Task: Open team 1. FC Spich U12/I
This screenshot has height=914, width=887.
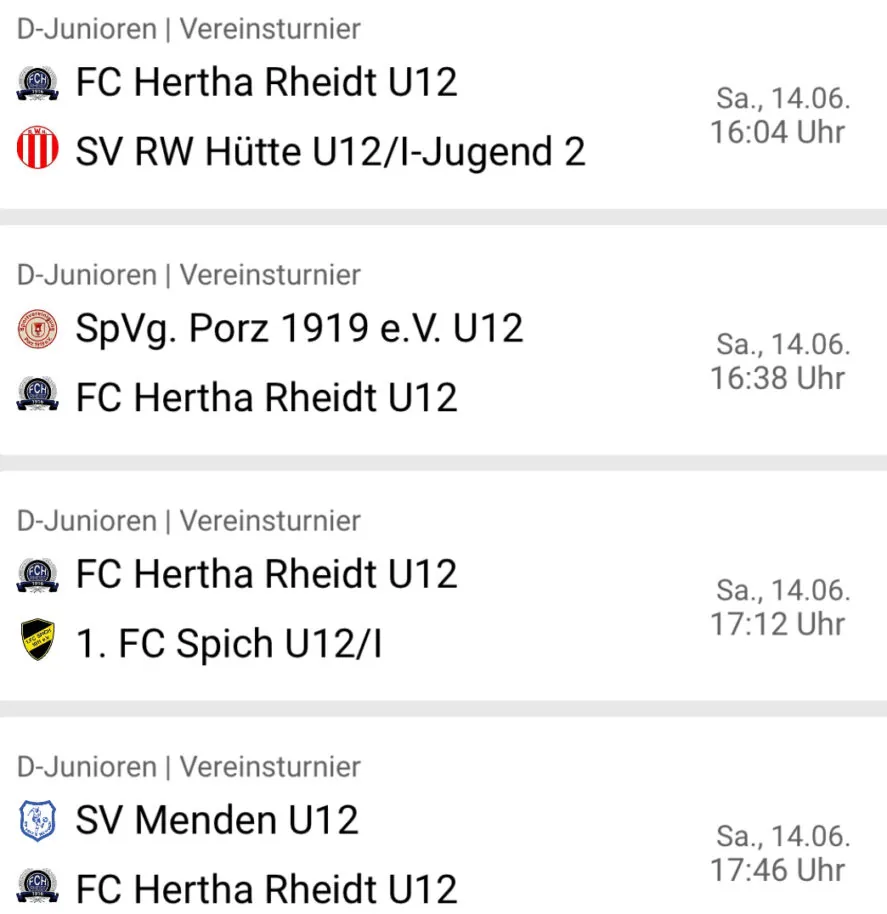Action: point(229,644)
